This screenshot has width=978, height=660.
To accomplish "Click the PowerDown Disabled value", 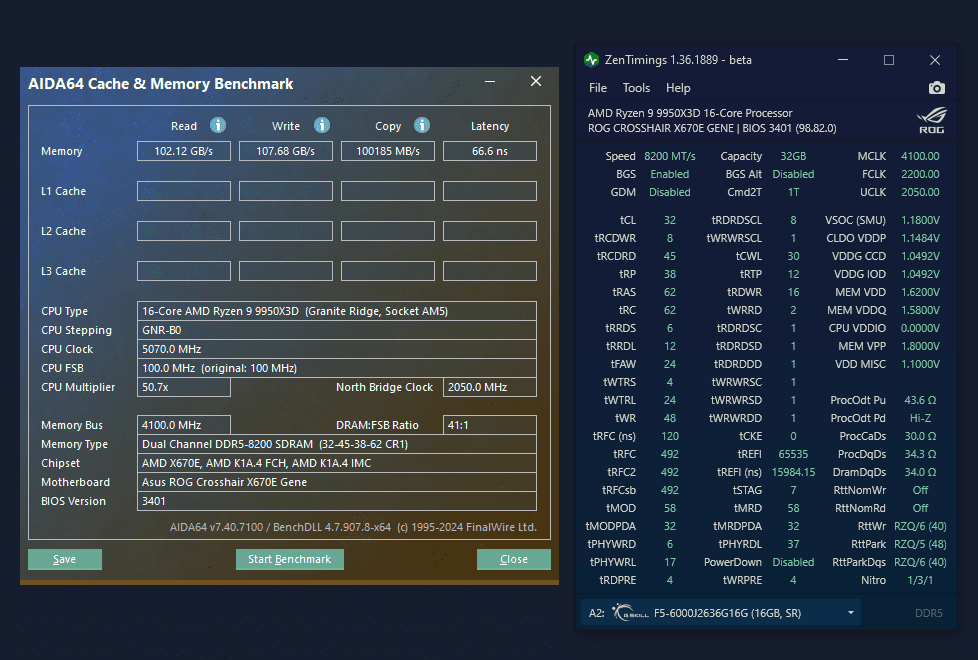I will (x=793, y=562).
